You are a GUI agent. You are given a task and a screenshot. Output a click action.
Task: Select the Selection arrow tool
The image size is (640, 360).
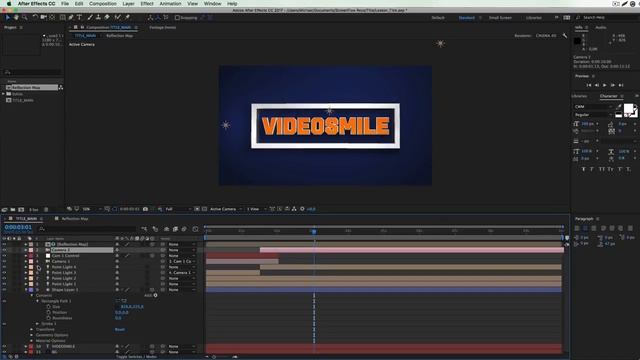click(x=7, y=18)
